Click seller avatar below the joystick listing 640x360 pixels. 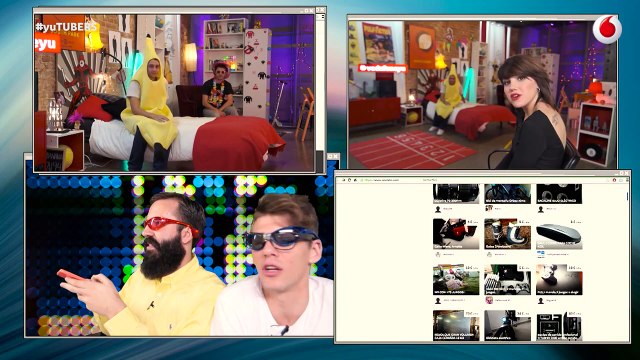(x=541, y=300)
